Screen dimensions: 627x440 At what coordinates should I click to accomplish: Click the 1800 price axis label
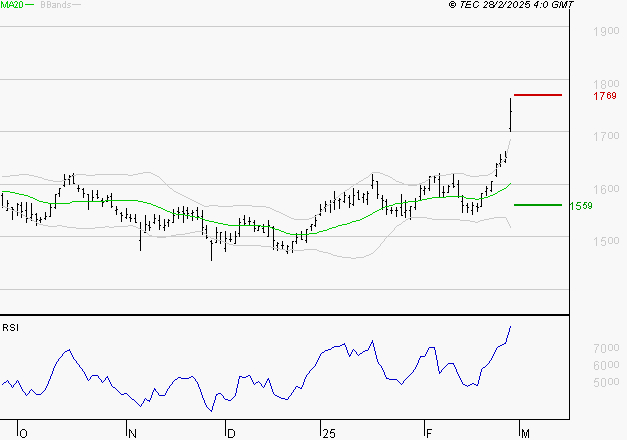606,84
